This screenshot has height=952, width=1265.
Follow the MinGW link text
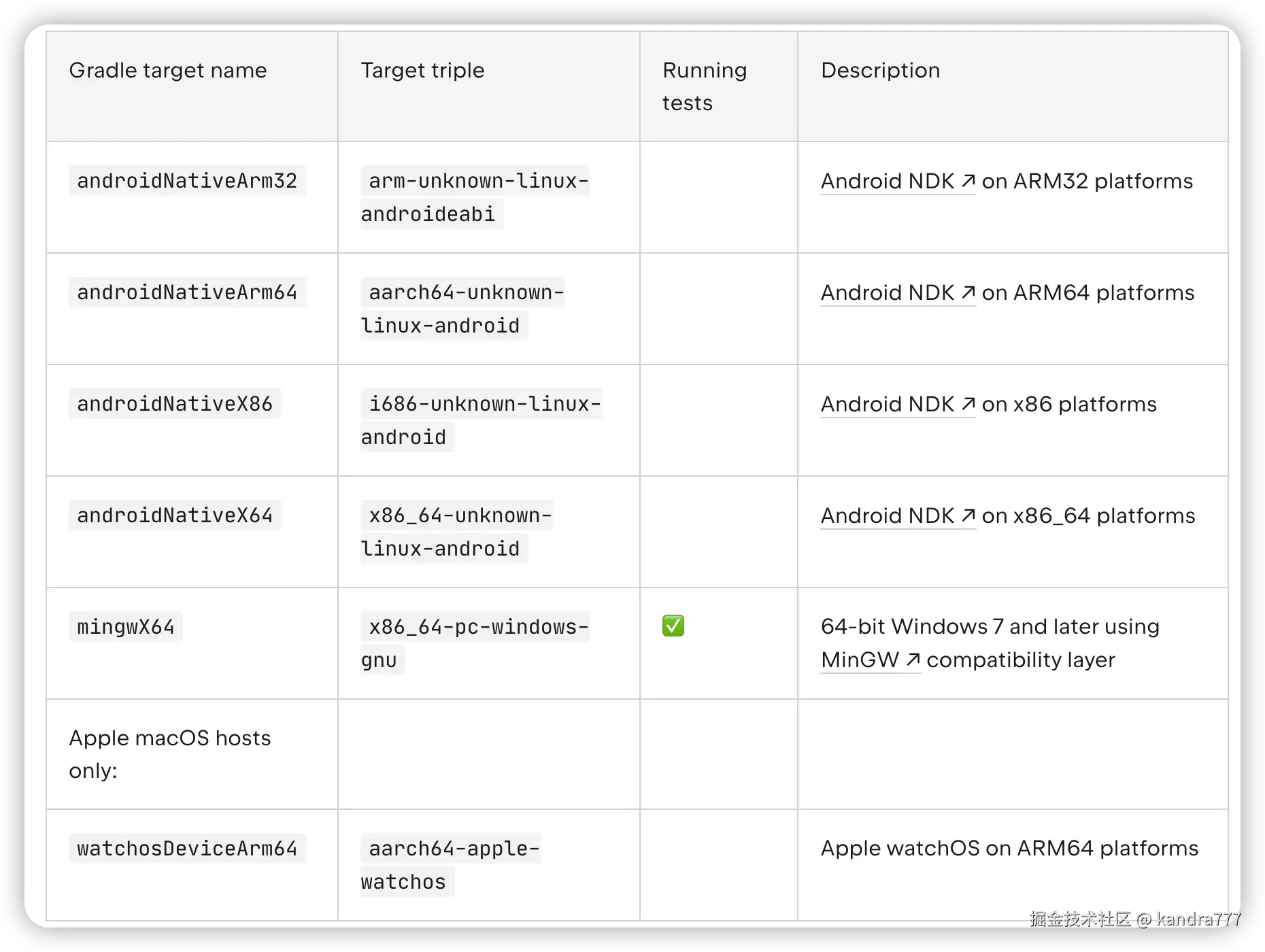tap(860, 660)
